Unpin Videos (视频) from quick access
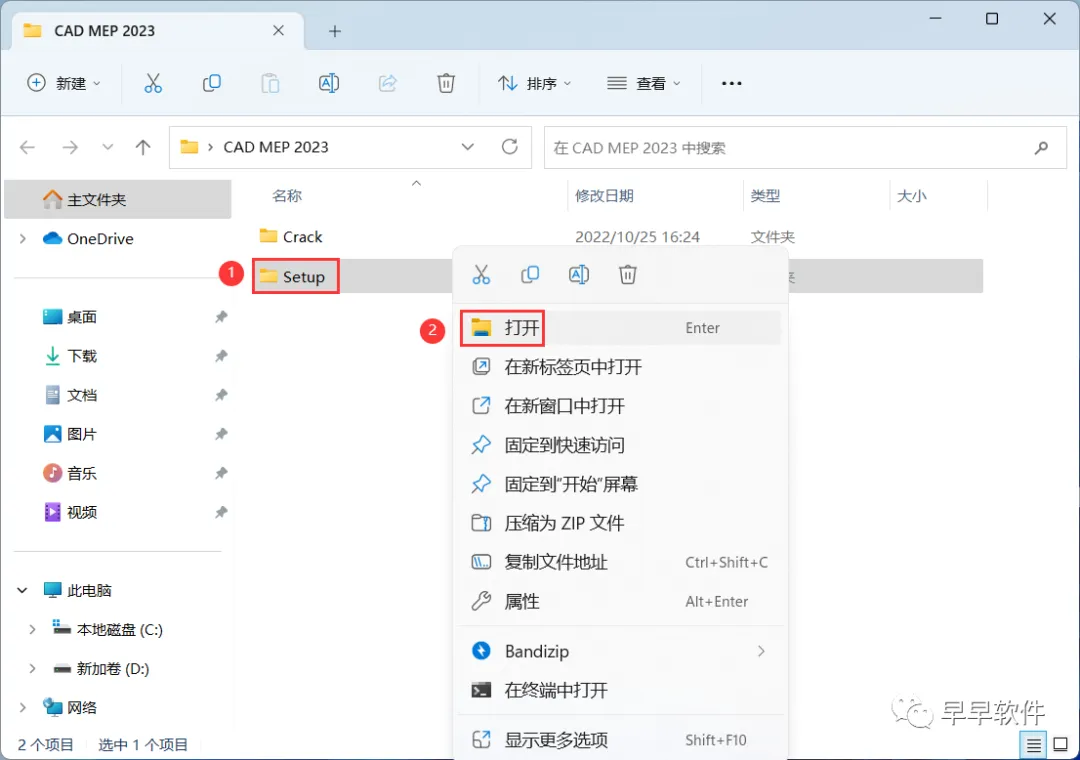Screen dimensions: 1080x760 pos(221,512)
